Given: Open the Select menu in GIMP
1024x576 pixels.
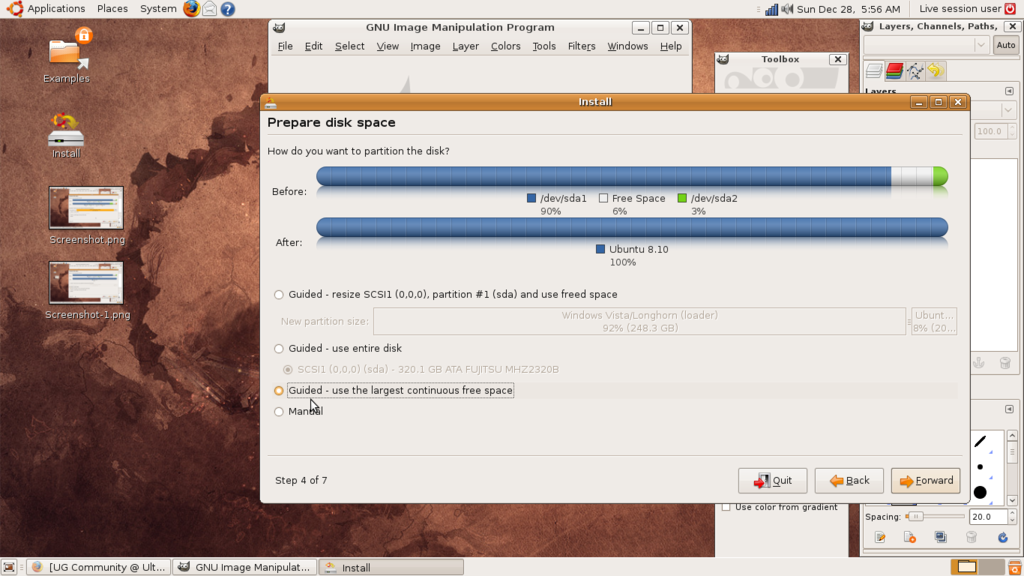Looking at the screenshot, I should (349, 46).
